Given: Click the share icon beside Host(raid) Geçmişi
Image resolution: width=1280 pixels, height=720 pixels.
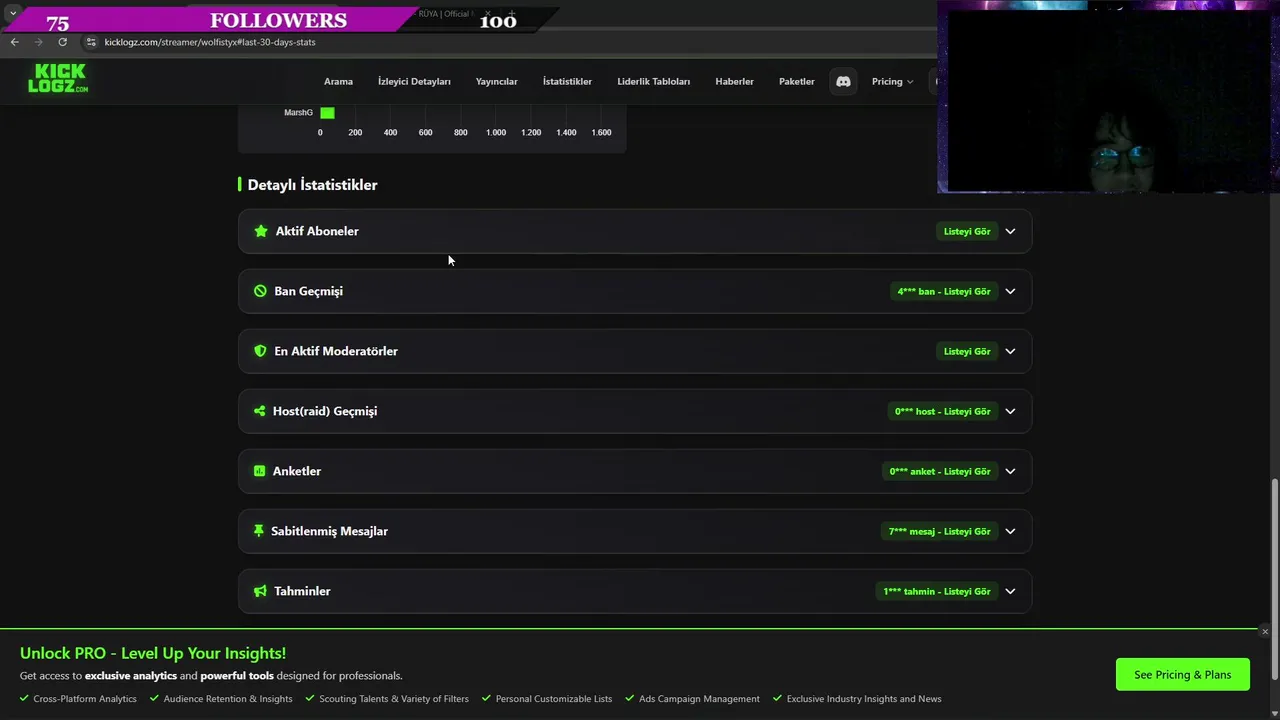Looking at the screenshot, I should click(259, 411).
